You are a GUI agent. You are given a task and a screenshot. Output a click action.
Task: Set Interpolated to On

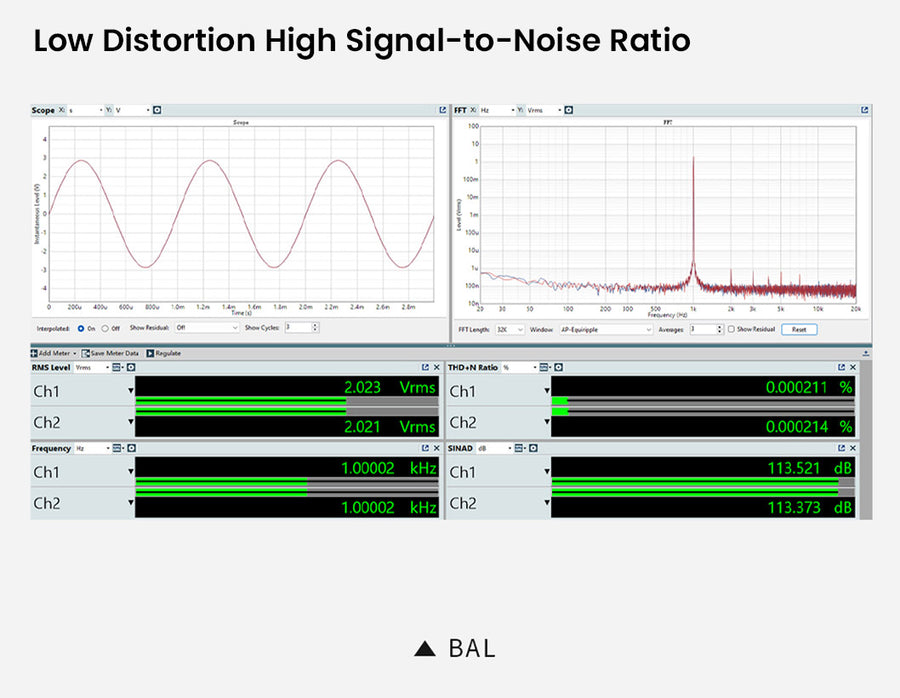(x=81, y=327)
